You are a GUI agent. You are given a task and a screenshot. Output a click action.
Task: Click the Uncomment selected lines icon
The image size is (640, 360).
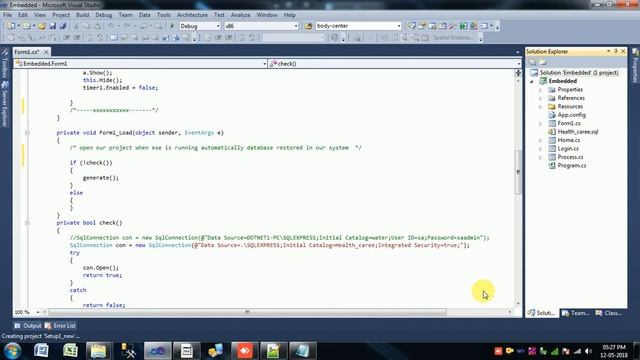tap(100, 38)
